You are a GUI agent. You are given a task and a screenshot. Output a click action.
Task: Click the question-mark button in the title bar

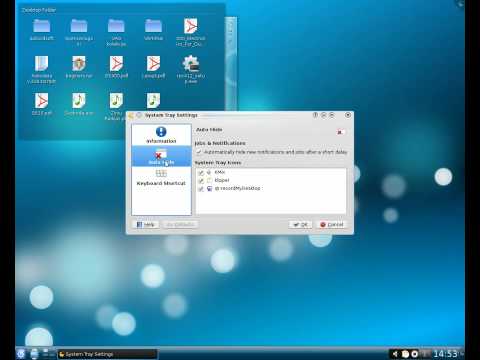point(315,115)
